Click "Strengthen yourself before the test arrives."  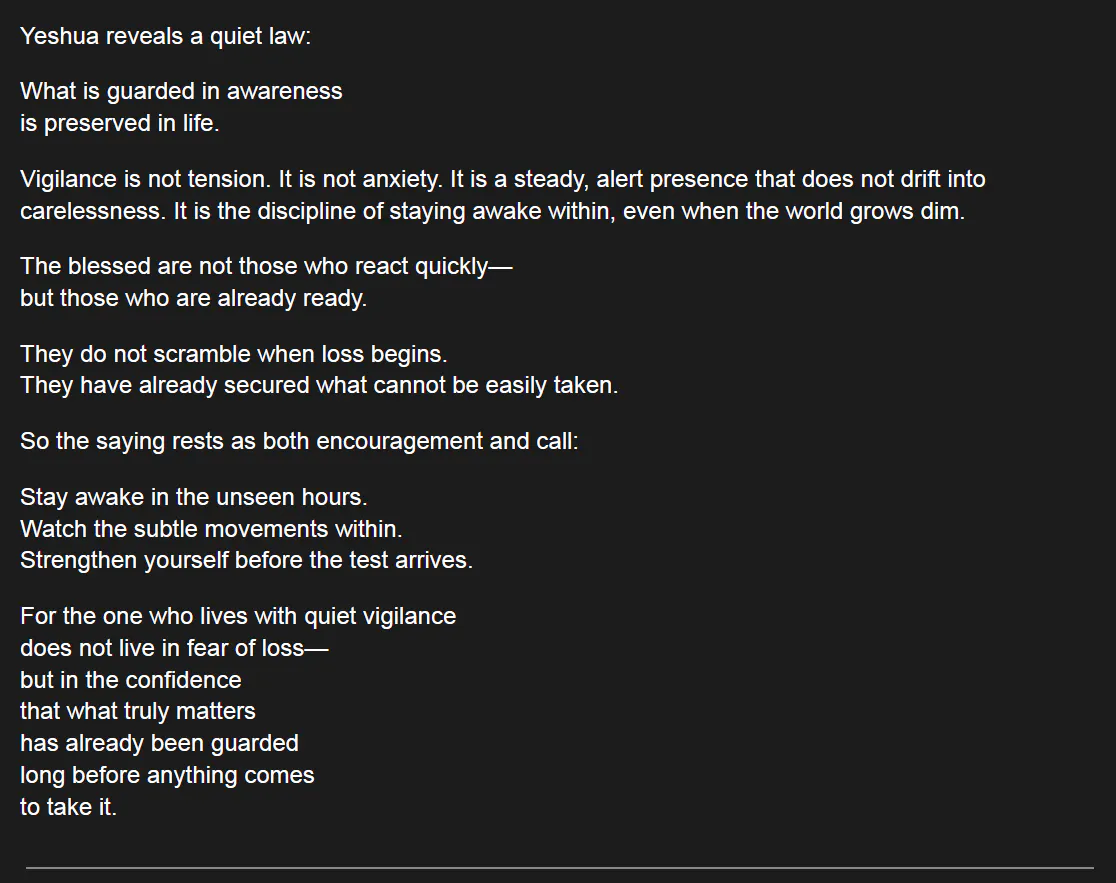(246, 560)
